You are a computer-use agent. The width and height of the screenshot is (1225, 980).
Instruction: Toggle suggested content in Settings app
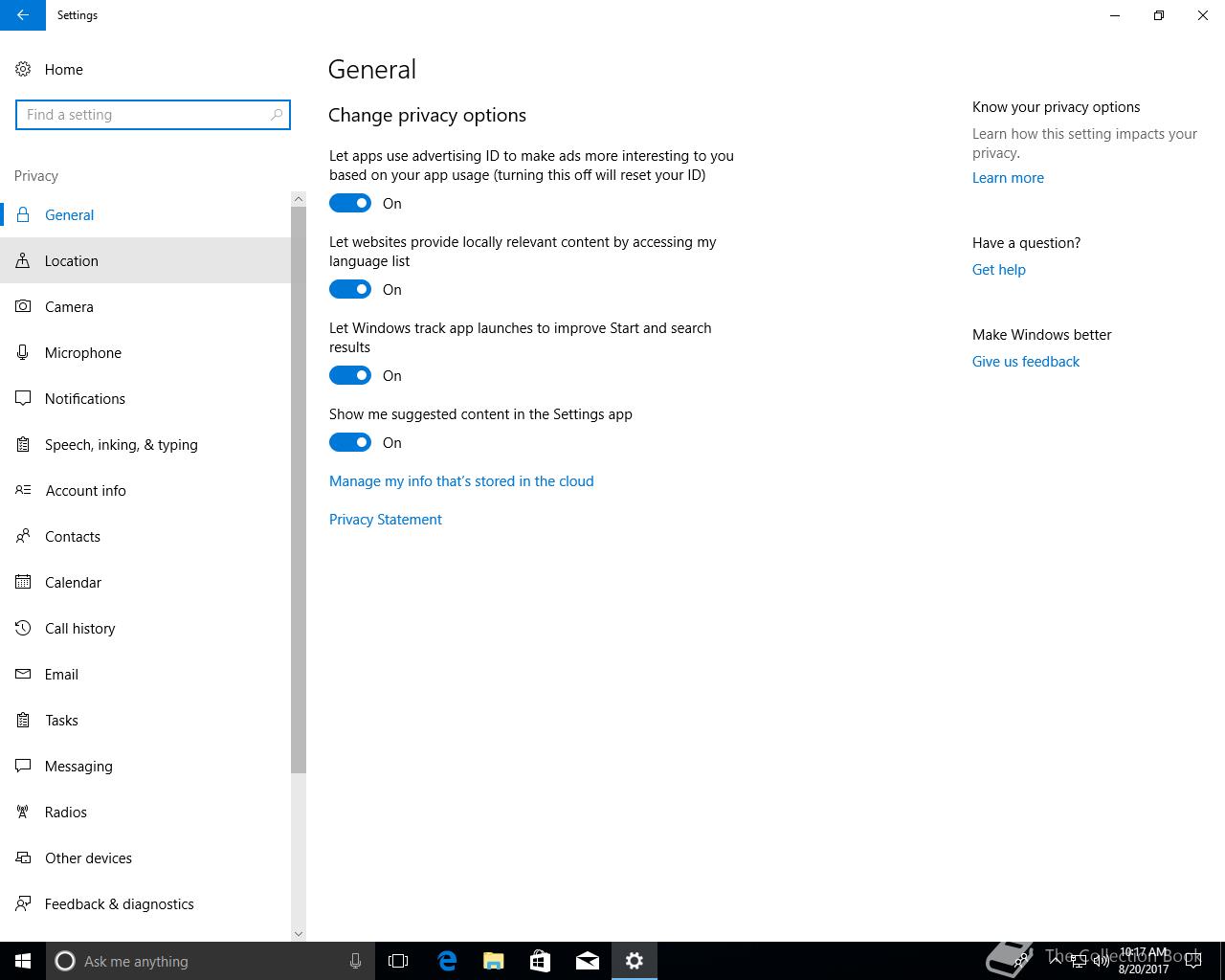[x=350, y=442]
